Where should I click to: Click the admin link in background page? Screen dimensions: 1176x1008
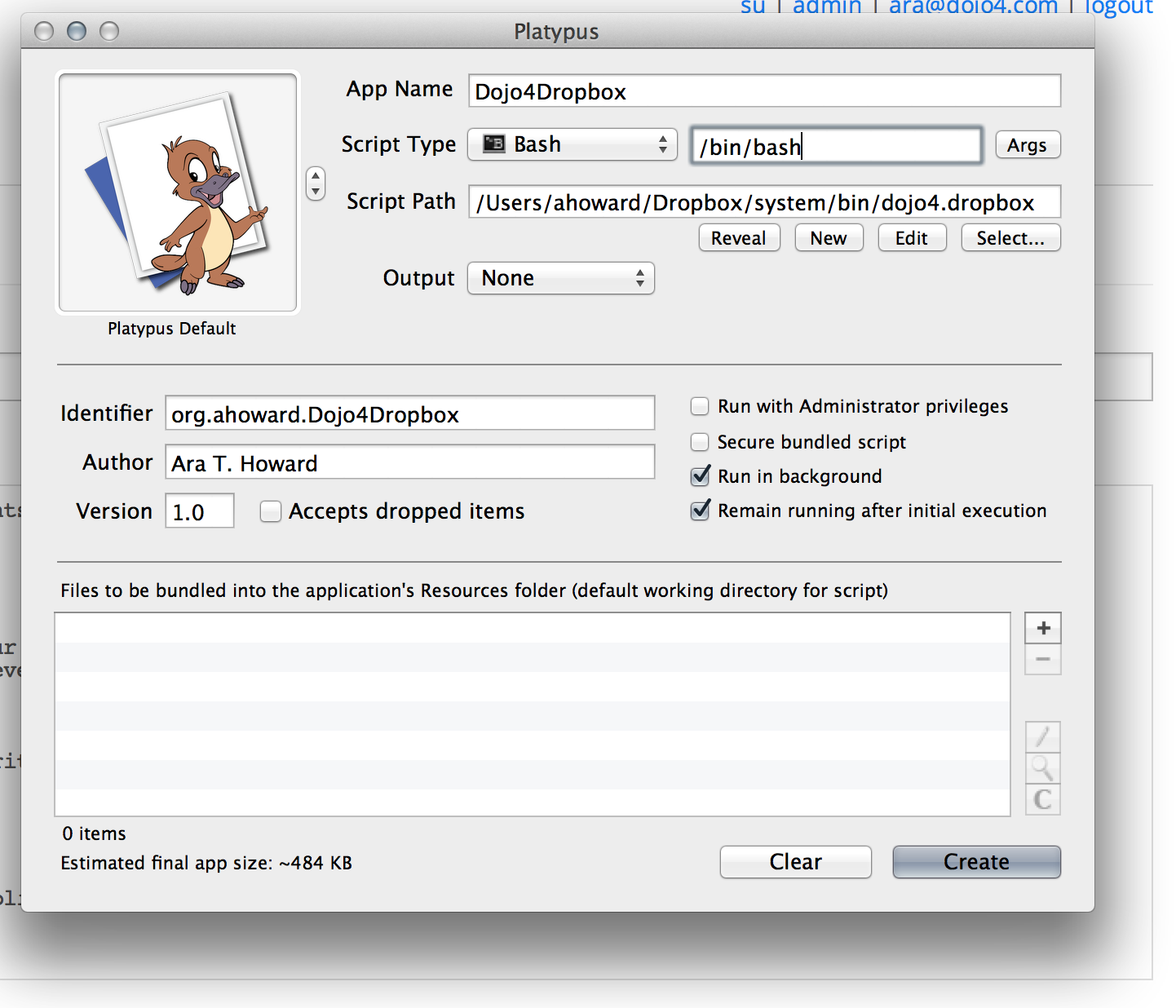827,7
